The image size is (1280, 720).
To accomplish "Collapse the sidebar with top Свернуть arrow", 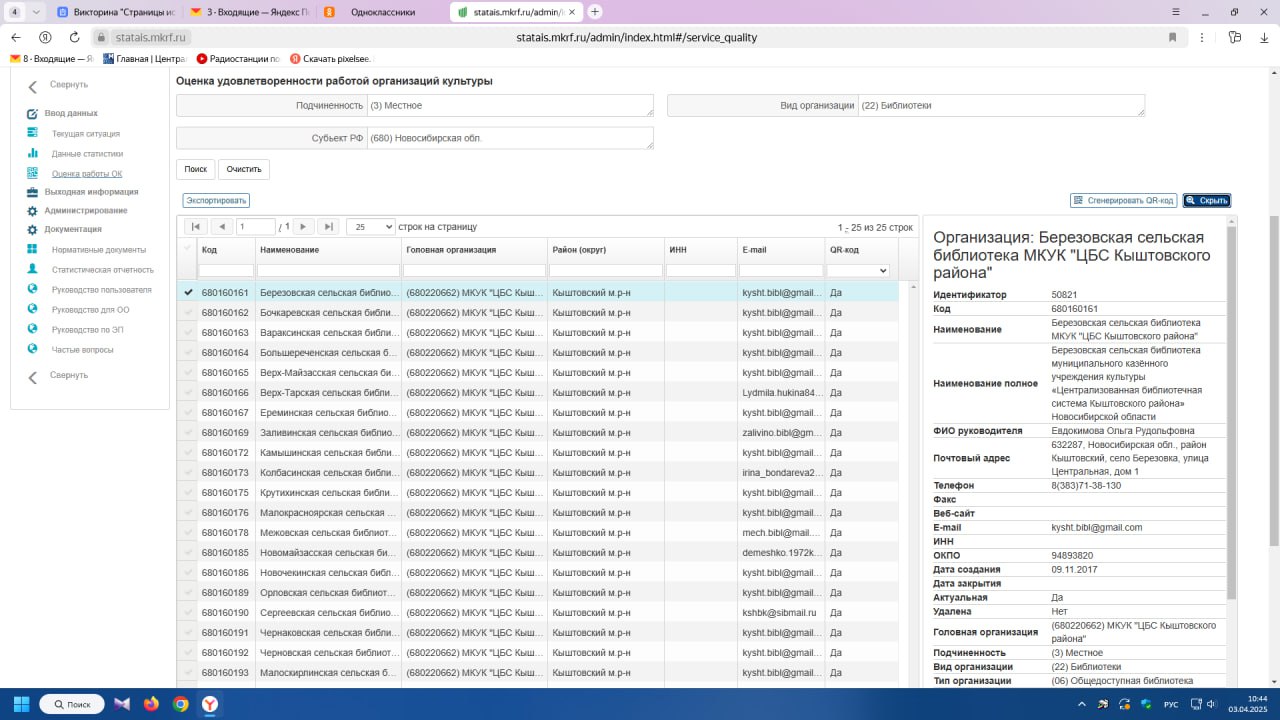I will click(x=33, y=86).
